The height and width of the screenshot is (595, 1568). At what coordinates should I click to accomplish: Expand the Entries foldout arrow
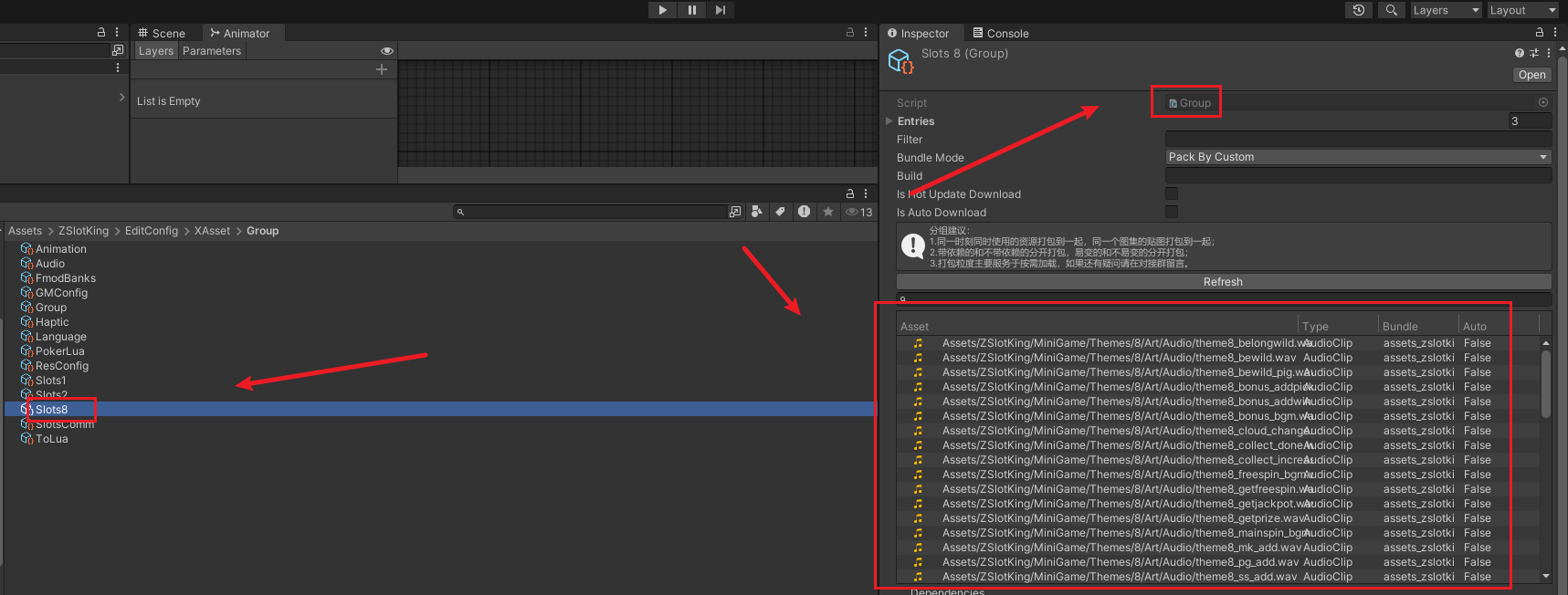pyautogui.click(x=889, y=121)
